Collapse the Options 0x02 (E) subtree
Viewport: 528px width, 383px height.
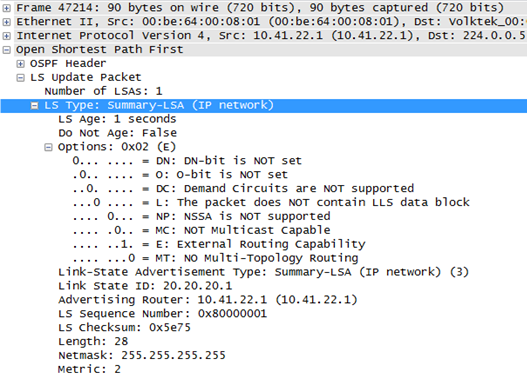(x=48, y=147)
